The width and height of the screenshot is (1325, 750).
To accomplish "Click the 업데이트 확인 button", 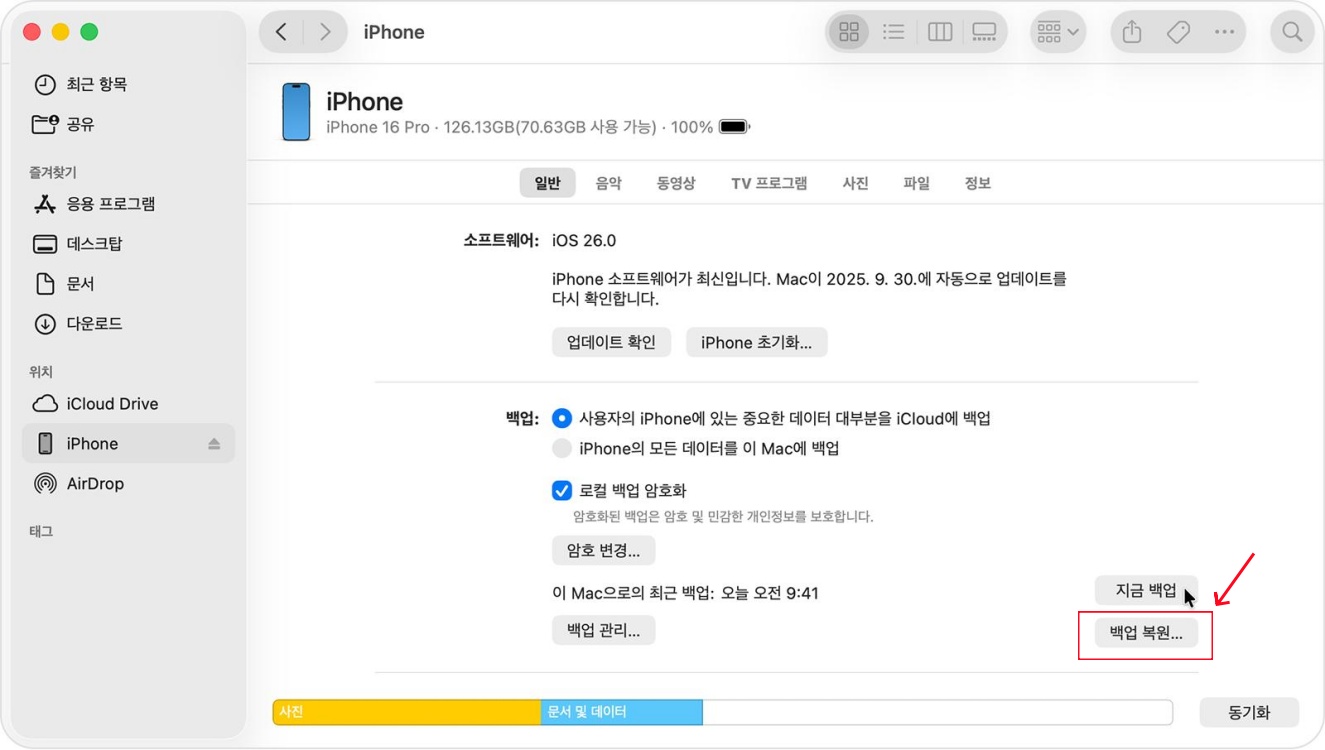I will pos(611,342).
